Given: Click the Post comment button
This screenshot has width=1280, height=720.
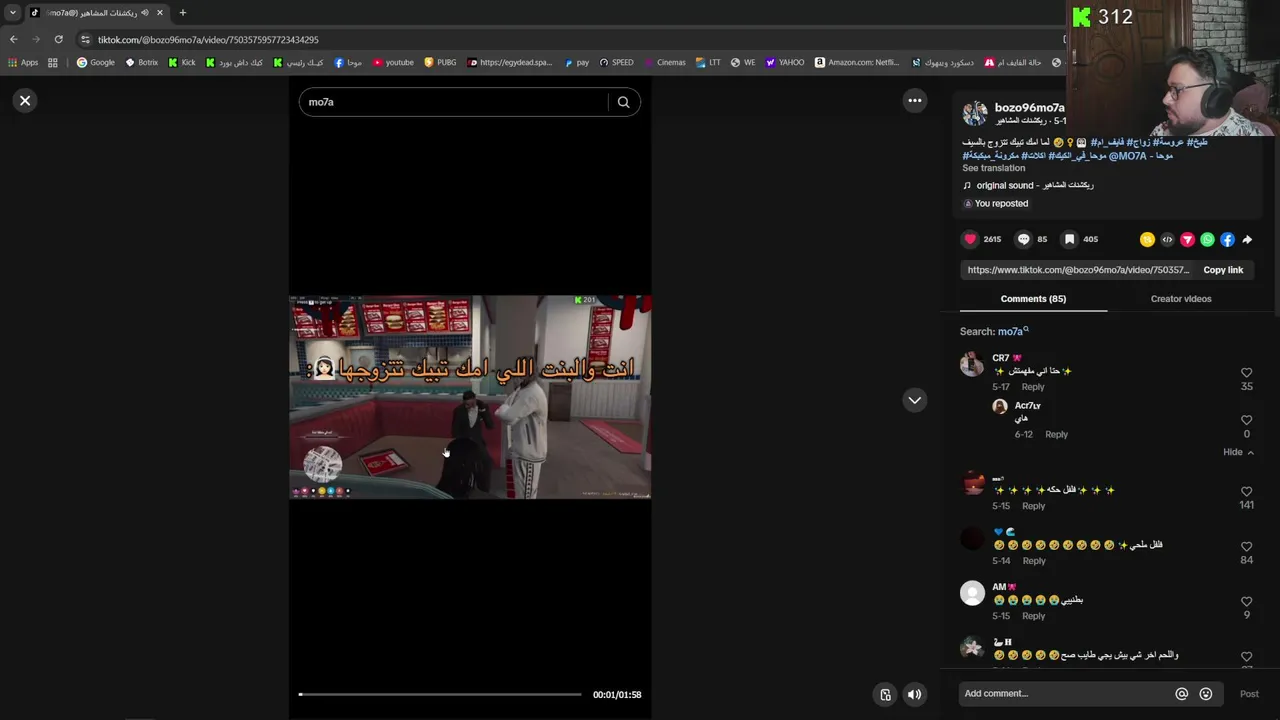Looking at the screenshot, I should tap(1249, 694).
